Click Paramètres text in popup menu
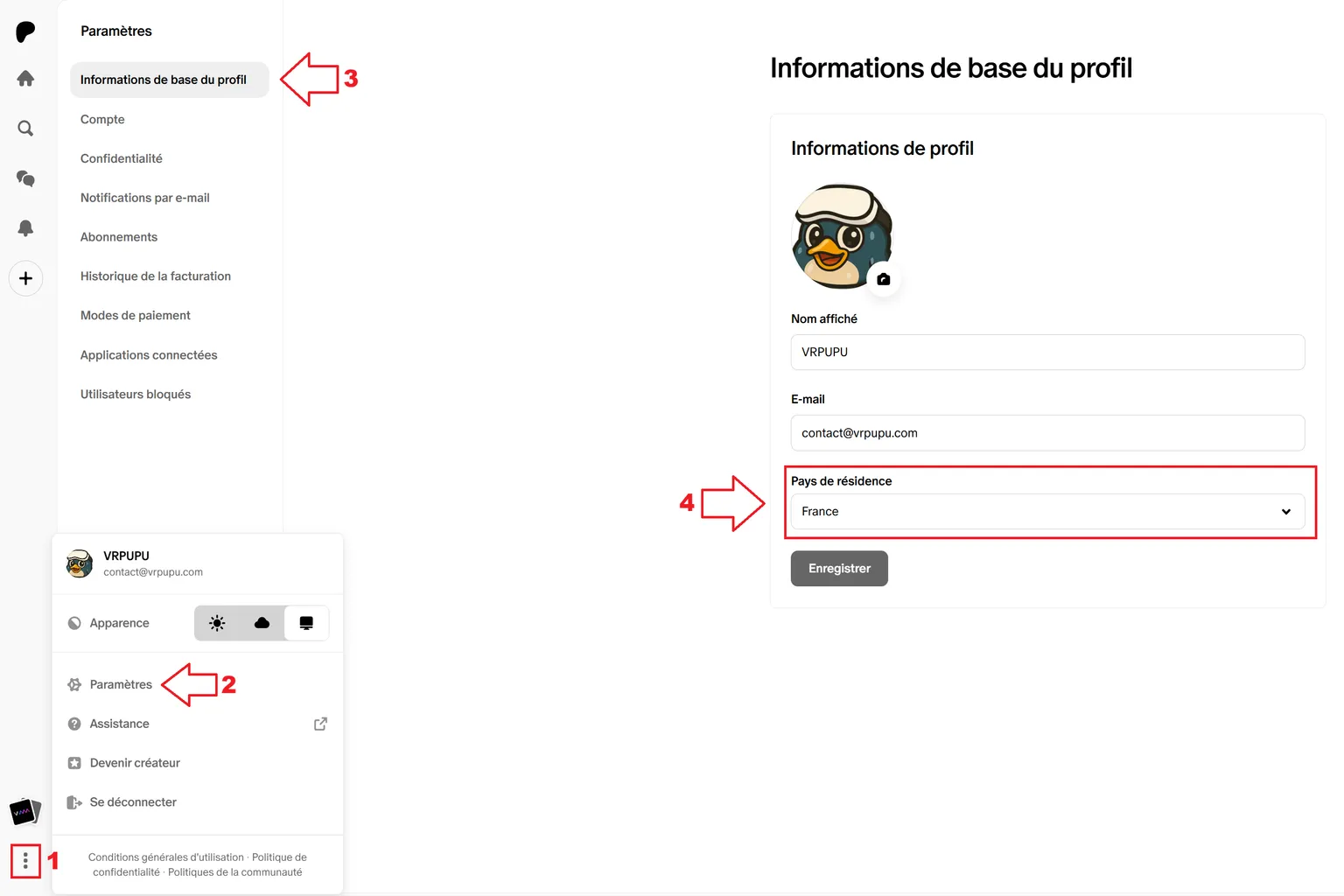The image size is (1344, 896). (x=121, y=684)
